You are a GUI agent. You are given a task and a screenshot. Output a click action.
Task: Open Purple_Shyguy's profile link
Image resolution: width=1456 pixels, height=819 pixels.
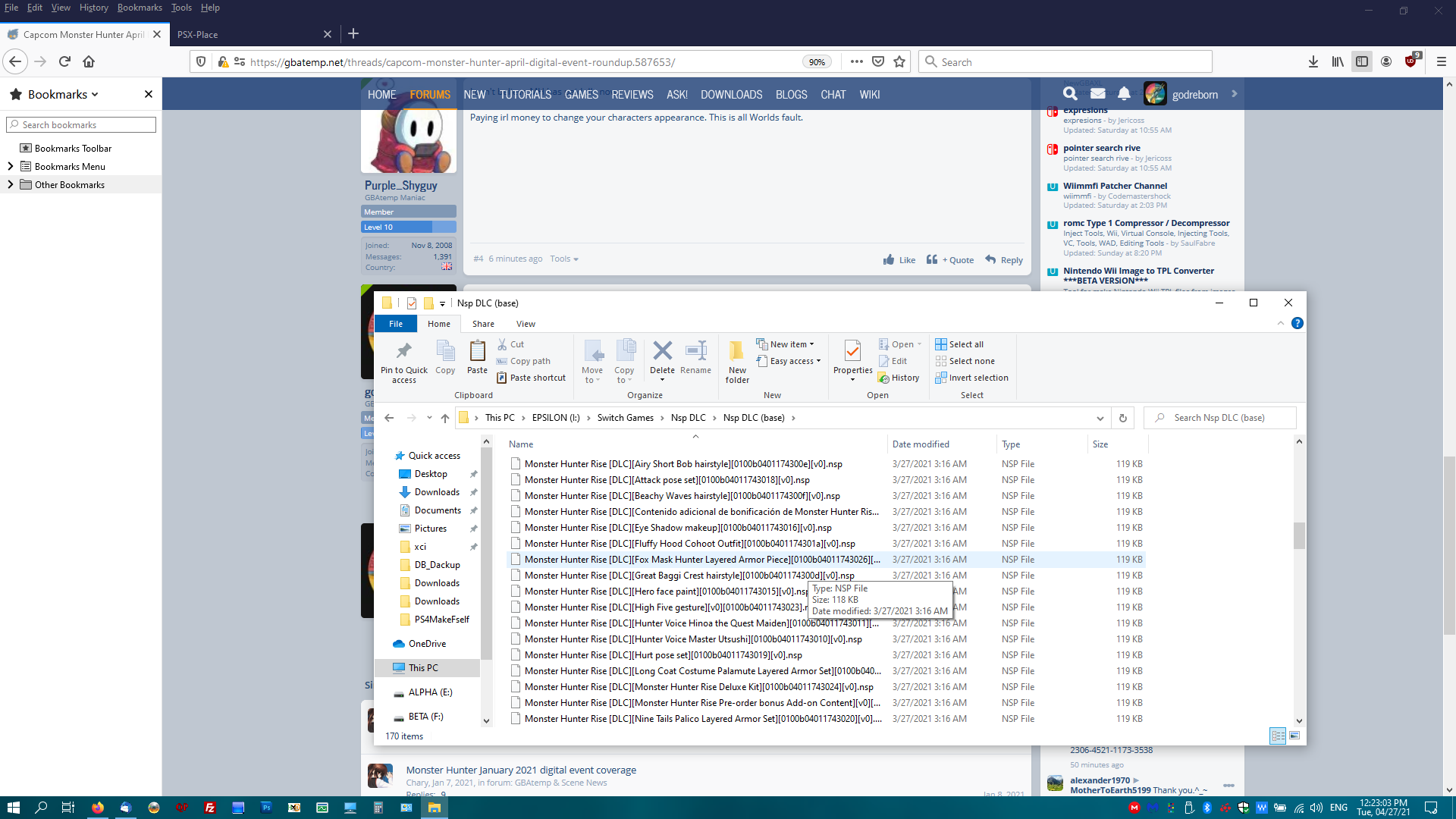[401, 185]
